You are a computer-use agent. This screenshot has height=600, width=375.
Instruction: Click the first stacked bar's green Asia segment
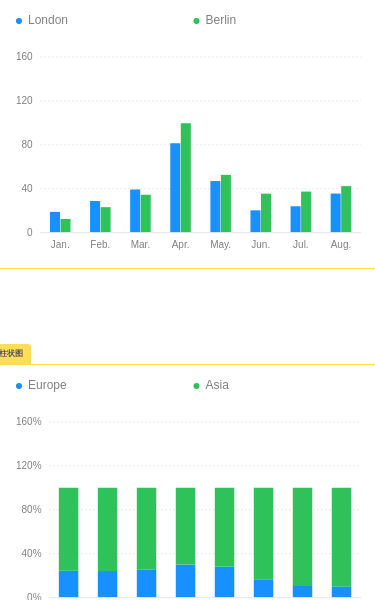tap(68, 529)
